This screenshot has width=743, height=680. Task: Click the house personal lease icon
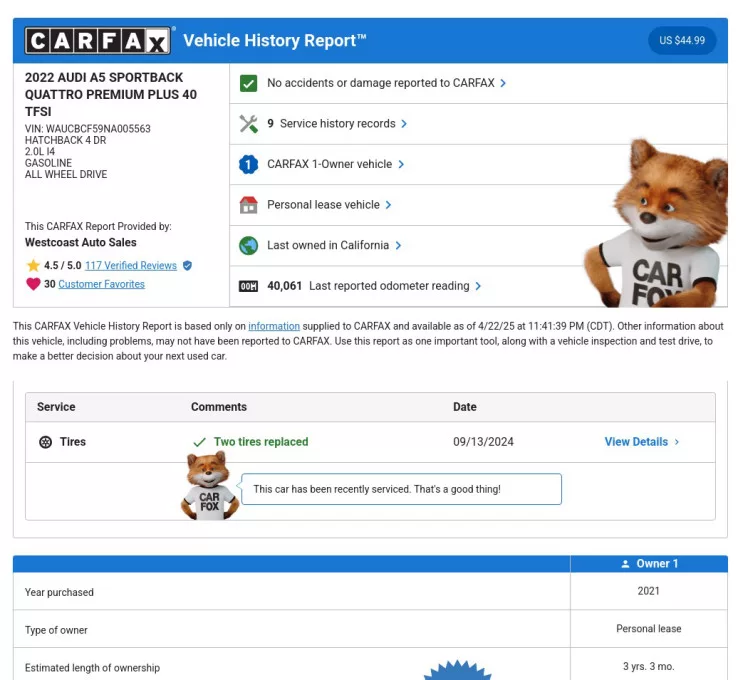249,205
